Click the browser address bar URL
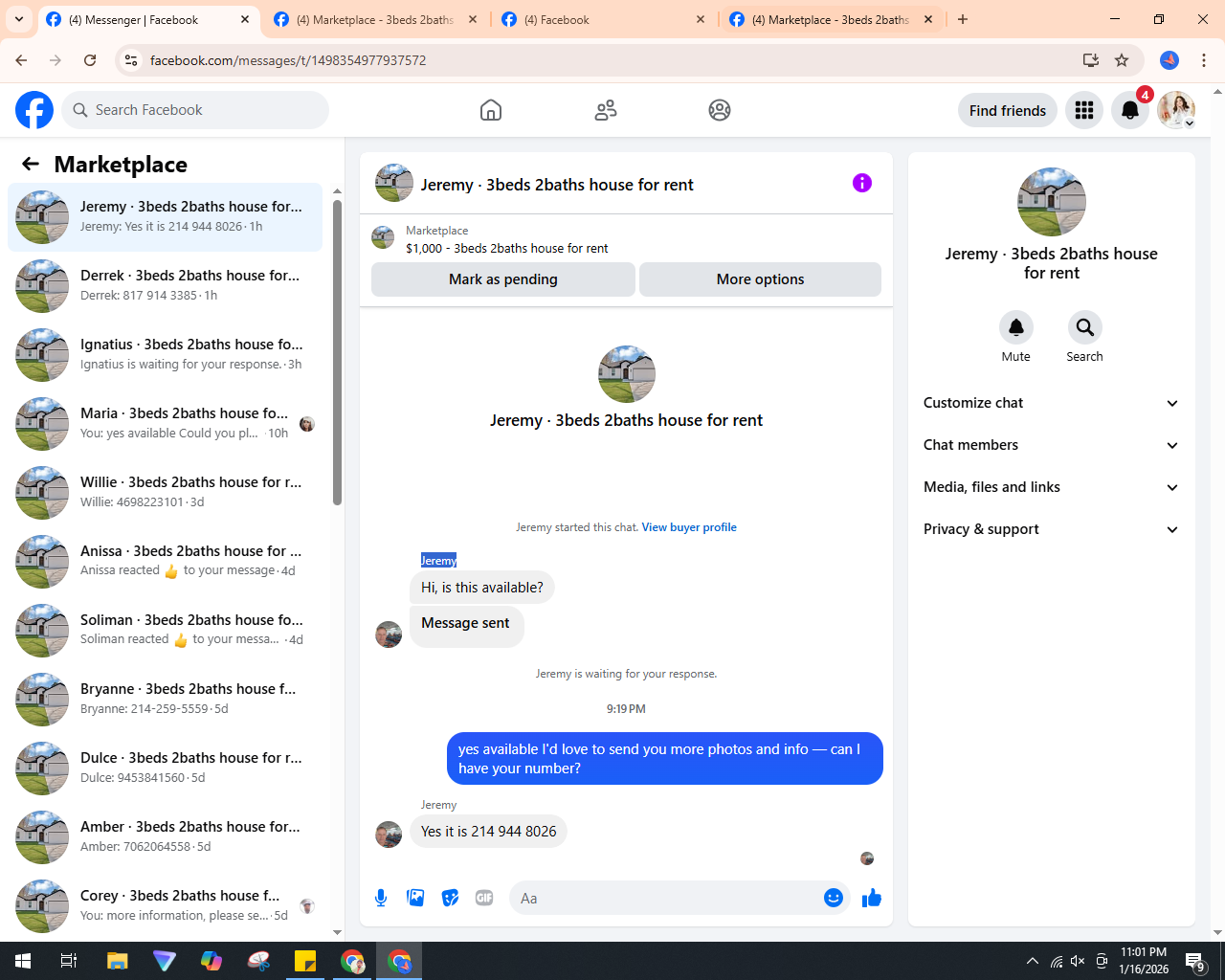Image resolution: width=1225 pixels, height=980 pixels. pyautogui.click(x=288, y=60)
